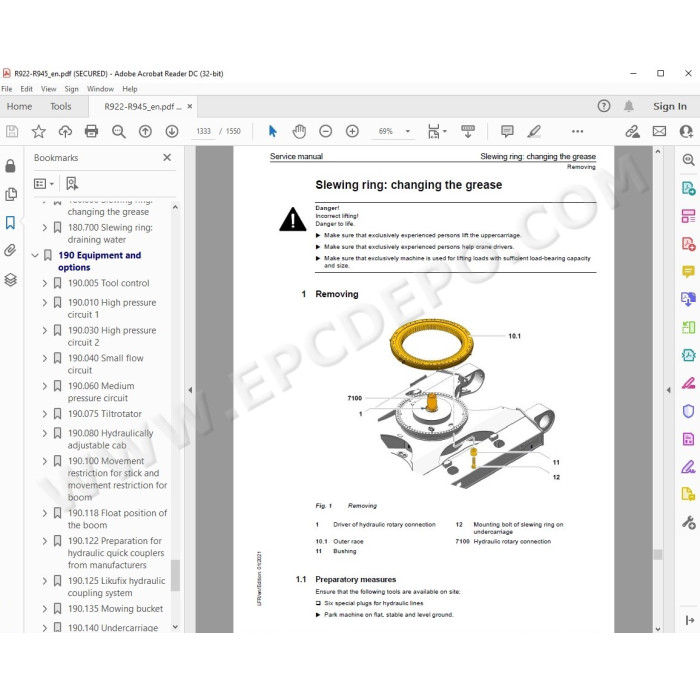Collapse 190 Equipment and options
Viewport: 700px width, 700px height.
click(35, 255)
